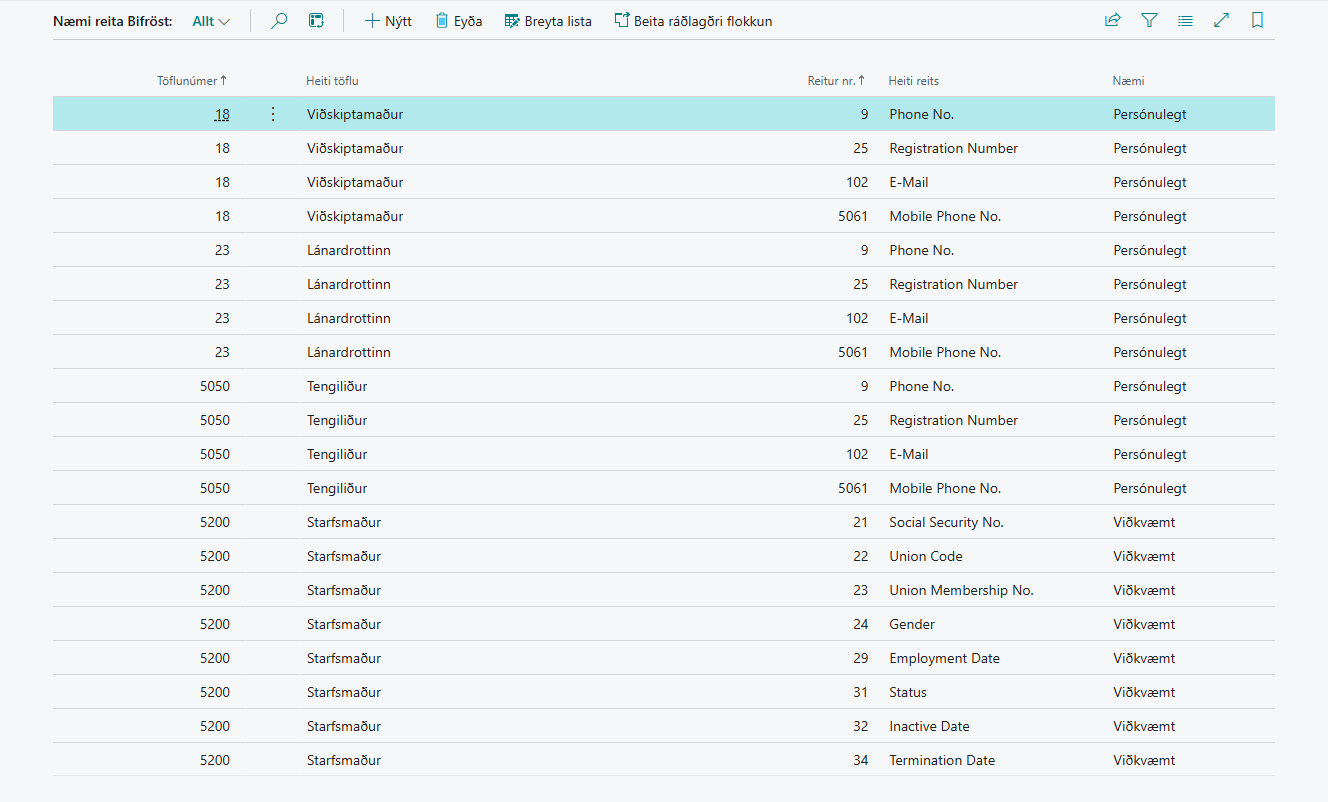
Task: Click field number 5061 in Lánardrottinn row
Action: (x=853, y=352)
